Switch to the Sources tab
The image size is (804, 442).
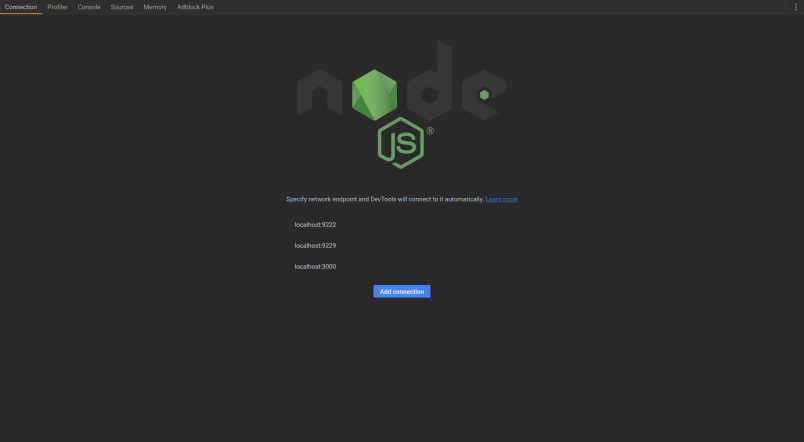(122, 7)
